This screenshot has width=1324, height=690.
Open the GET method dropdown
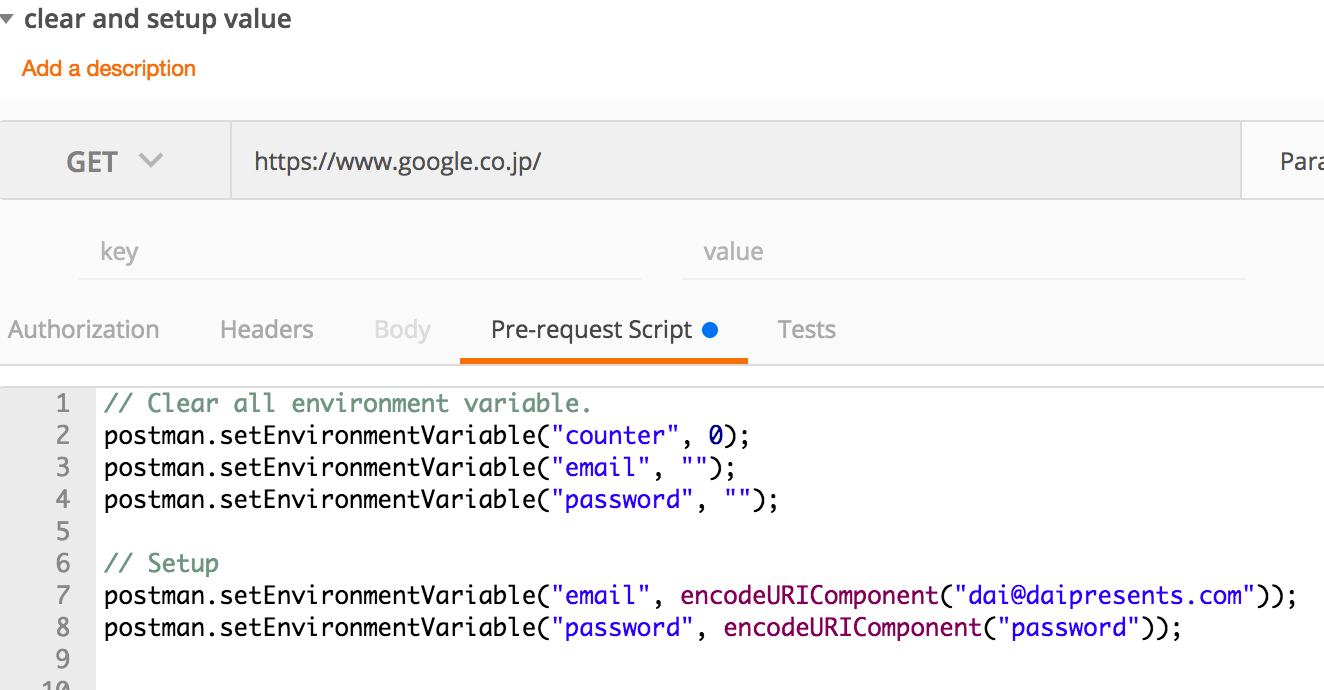click(x=115, y=162)
